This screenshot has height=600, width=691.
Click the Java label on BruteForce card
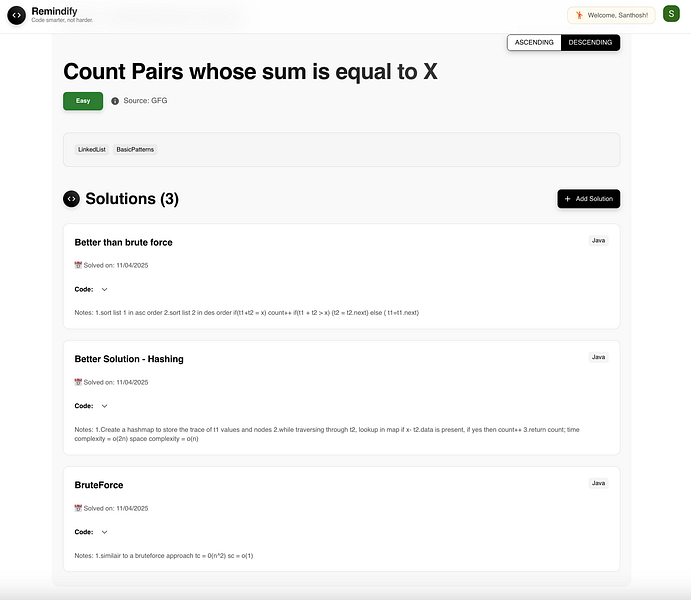pyautogui.click(x=598, y=483)
